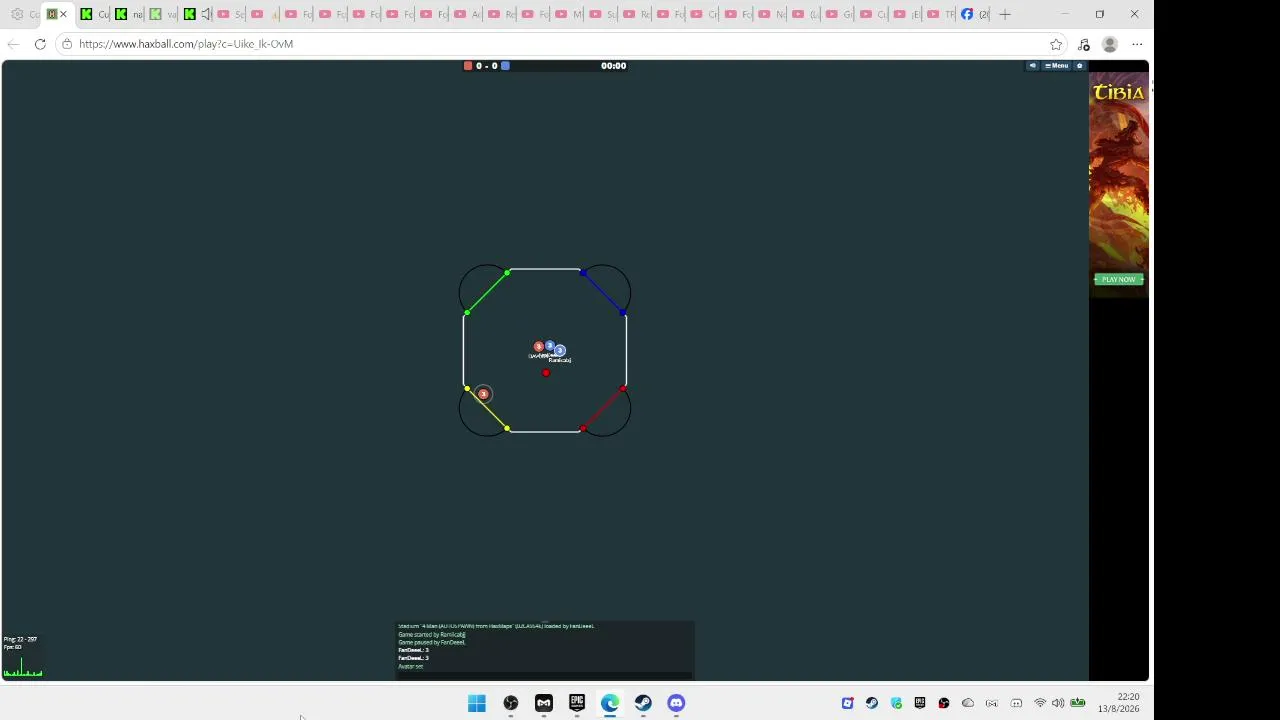Image resolution: width=1280 pixels, height=720 pixels.
Task: Click the player near the yellow corner
Action: tap(483, 394)
